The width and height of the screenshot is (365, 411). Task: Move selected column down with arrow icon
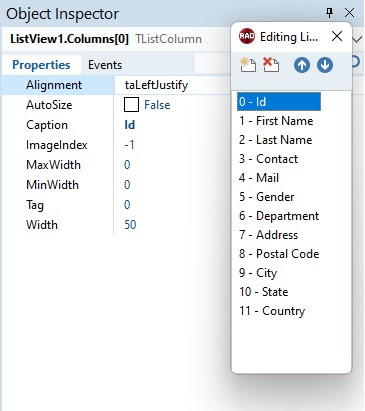[325, 65]
